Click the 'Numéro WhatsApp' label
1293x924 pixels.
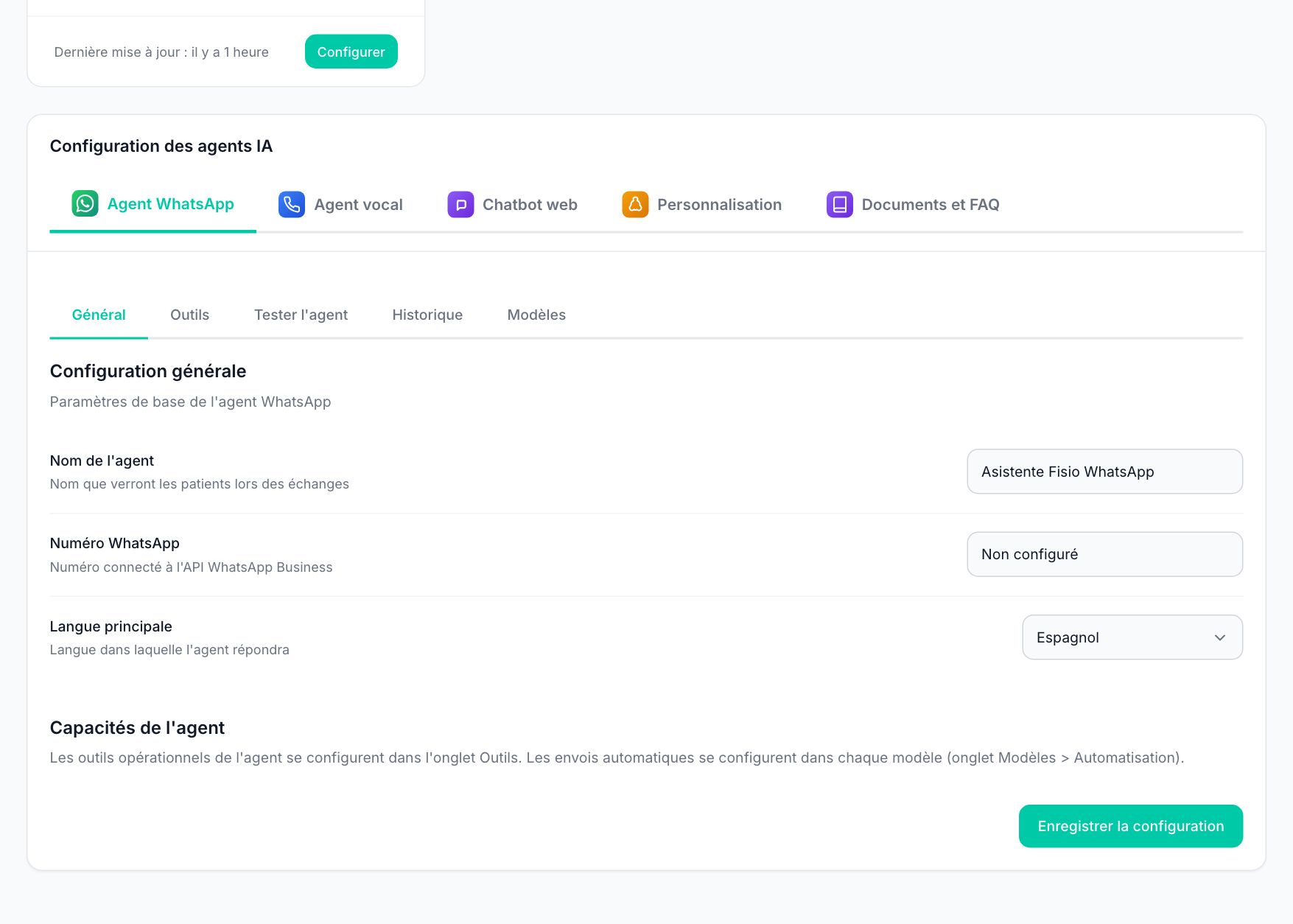(x=115, y=543)
